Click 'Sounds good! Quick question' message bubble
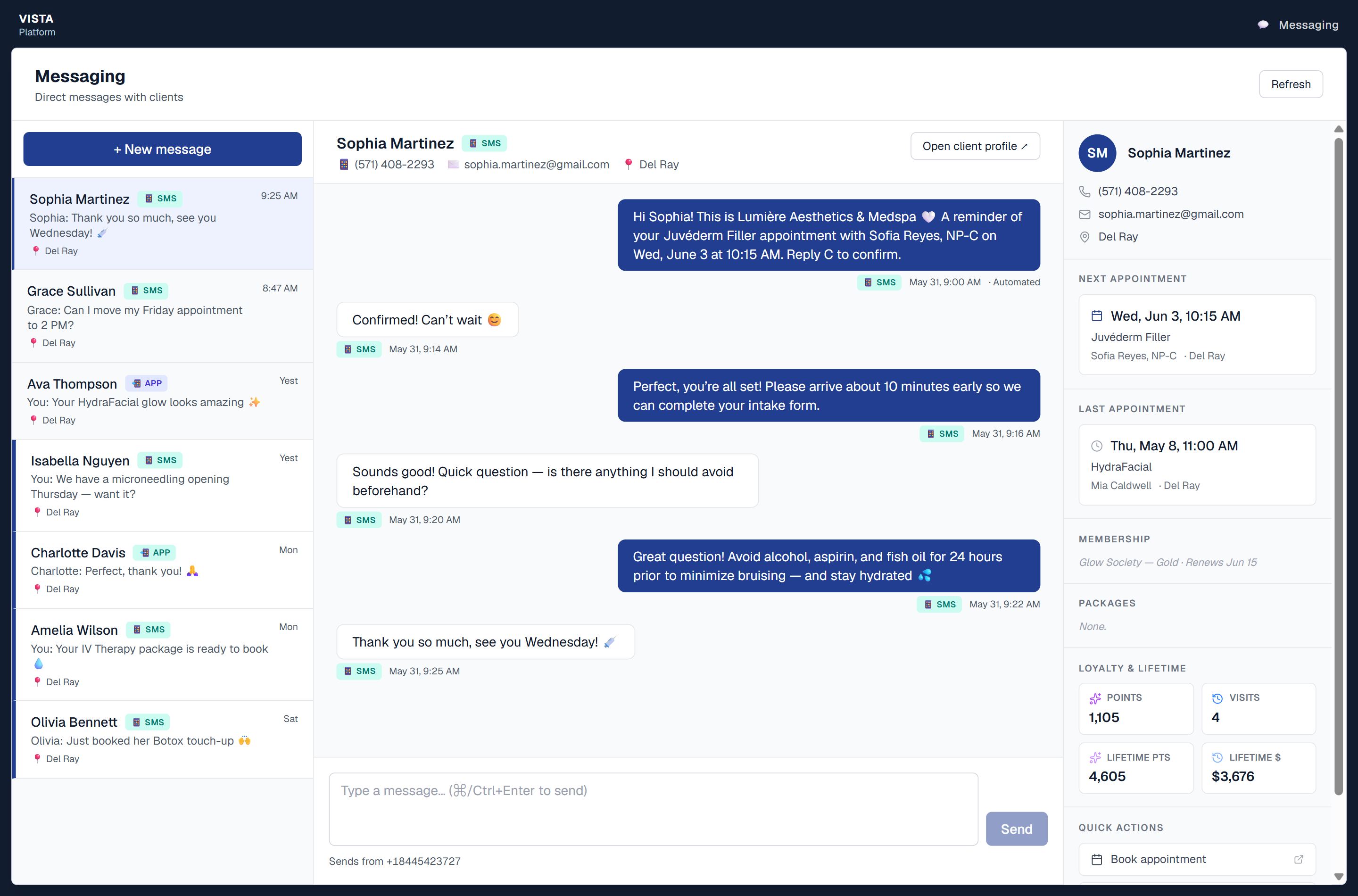The image size is (1358, 896). pos(547,481)
